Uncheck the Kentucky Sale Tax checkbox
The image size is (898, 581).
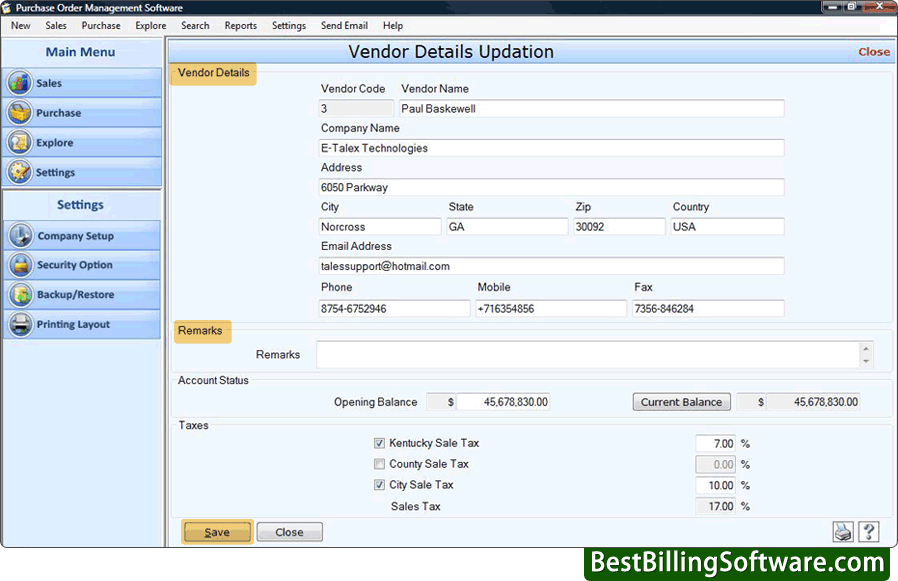(379, 443)
